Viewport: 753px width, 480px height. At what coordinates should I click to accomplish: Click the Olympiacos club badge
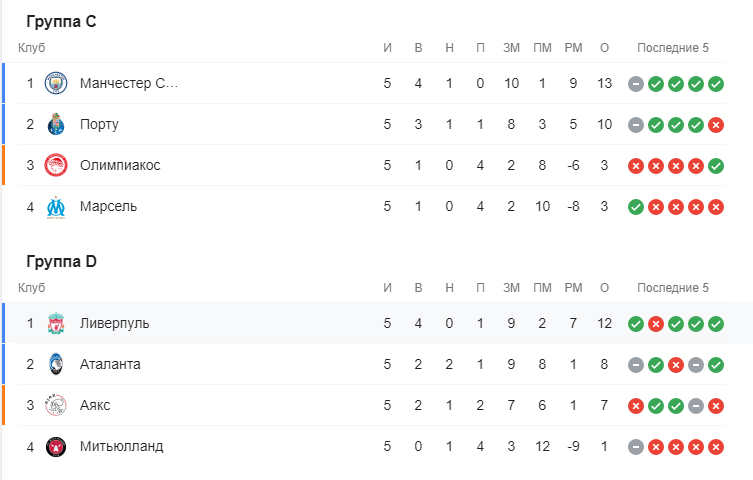pos(55,165)
